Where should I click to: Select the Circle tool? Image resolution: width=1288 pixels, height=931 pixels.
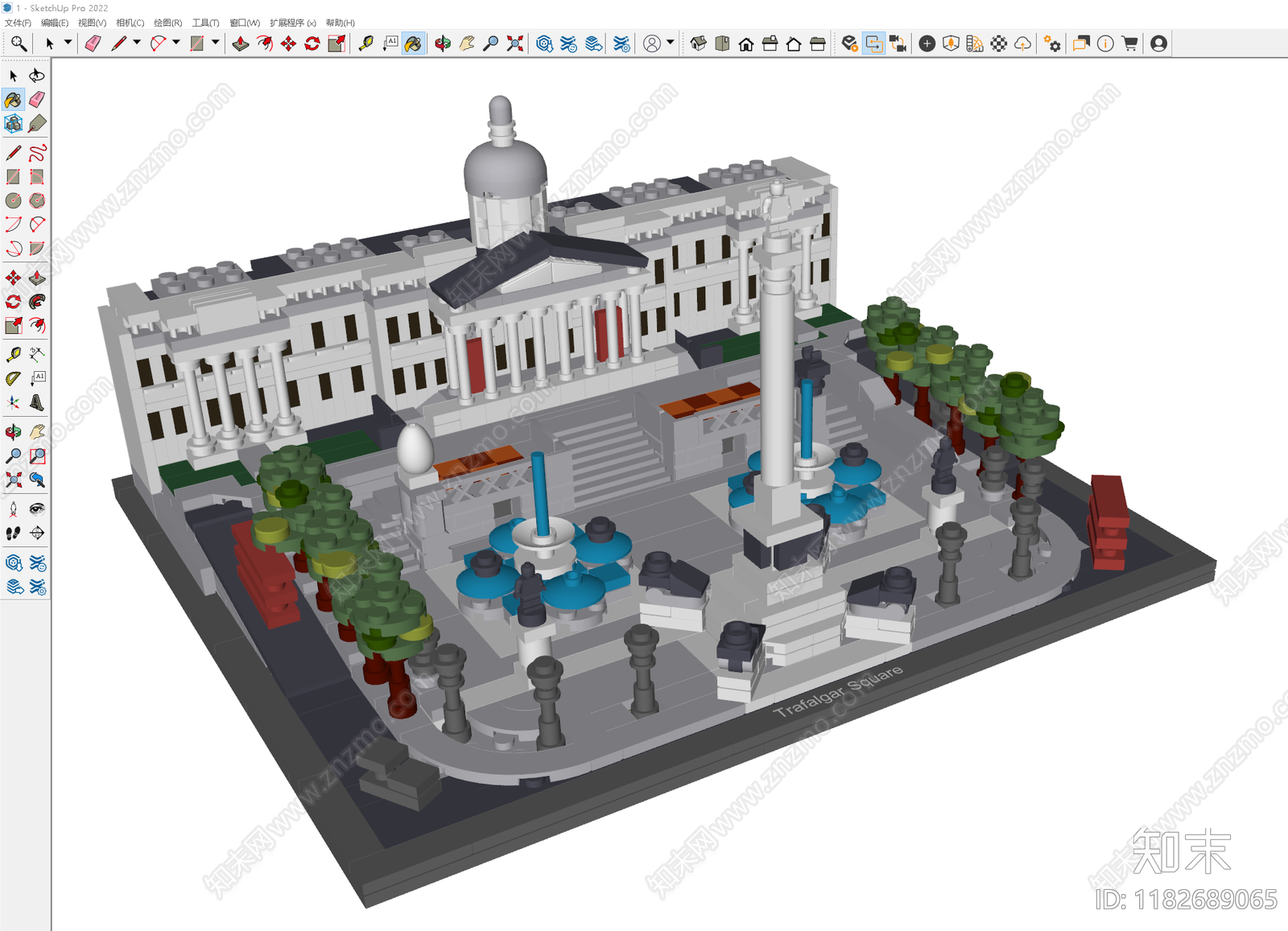(14, 201)
